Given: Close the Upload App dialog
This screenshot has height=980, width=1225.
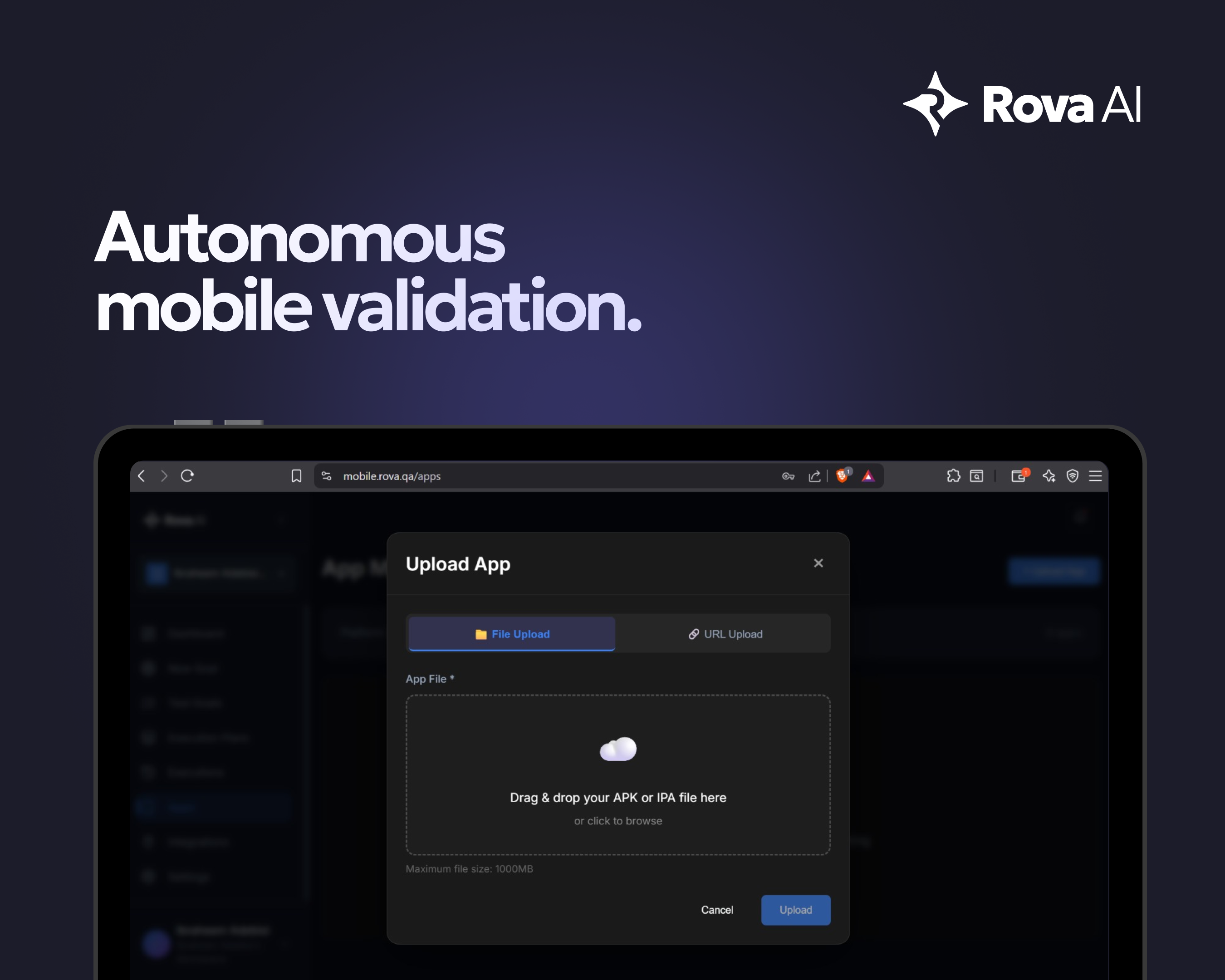Looking at the screenshot, I should pos(818,563).
